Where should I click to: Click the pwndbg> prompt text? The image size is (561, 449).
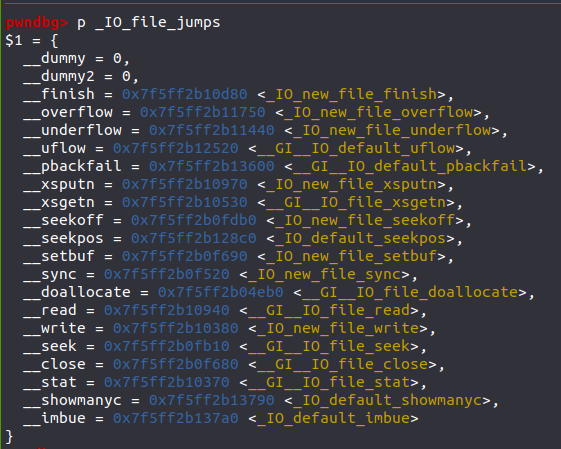(36, 23)
